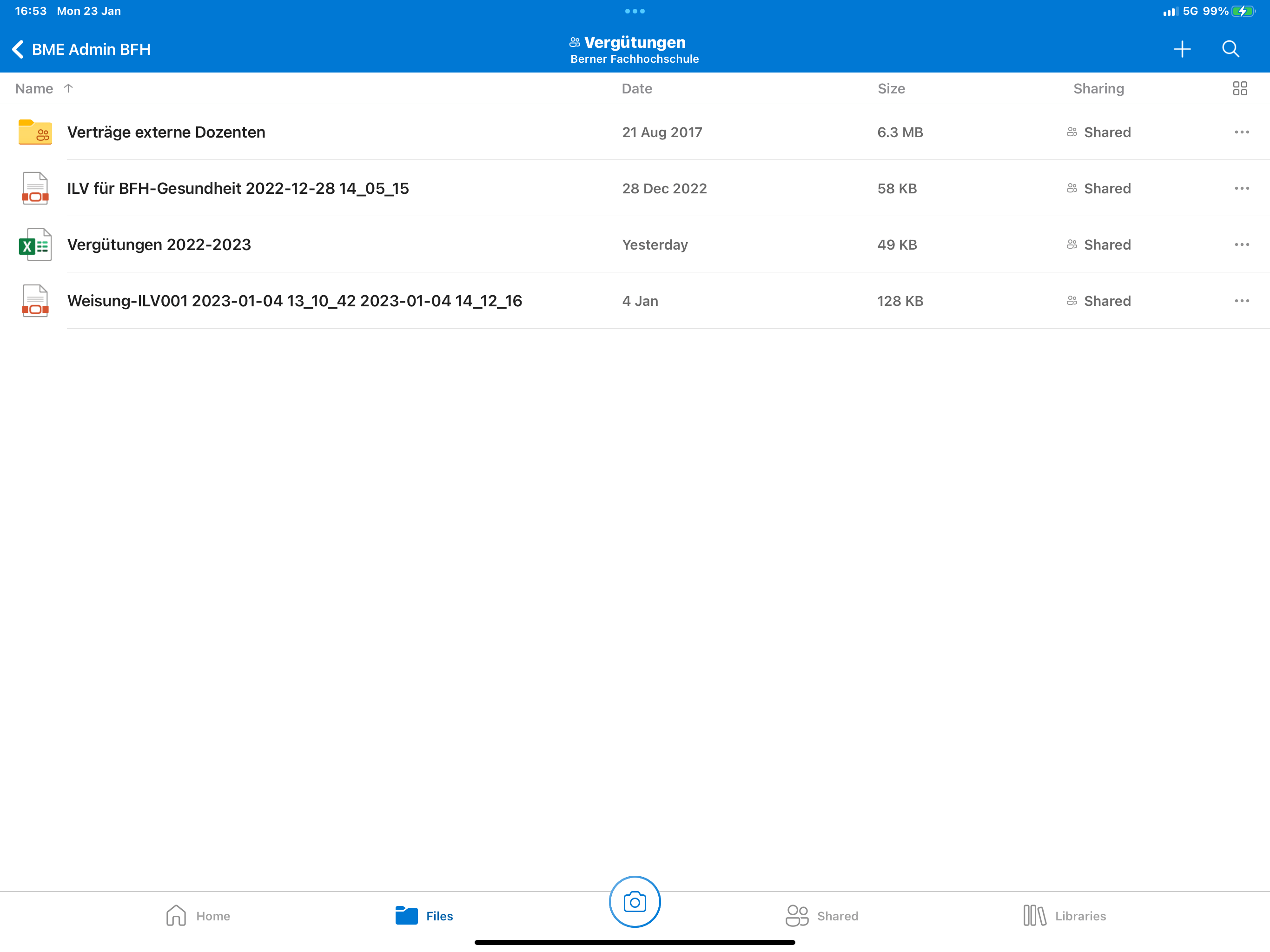Image resolution: width=1270 pixels, height=952 pixels.
Task: Toggle the Name sort order arrow
Action: click(x=68, y=88)
